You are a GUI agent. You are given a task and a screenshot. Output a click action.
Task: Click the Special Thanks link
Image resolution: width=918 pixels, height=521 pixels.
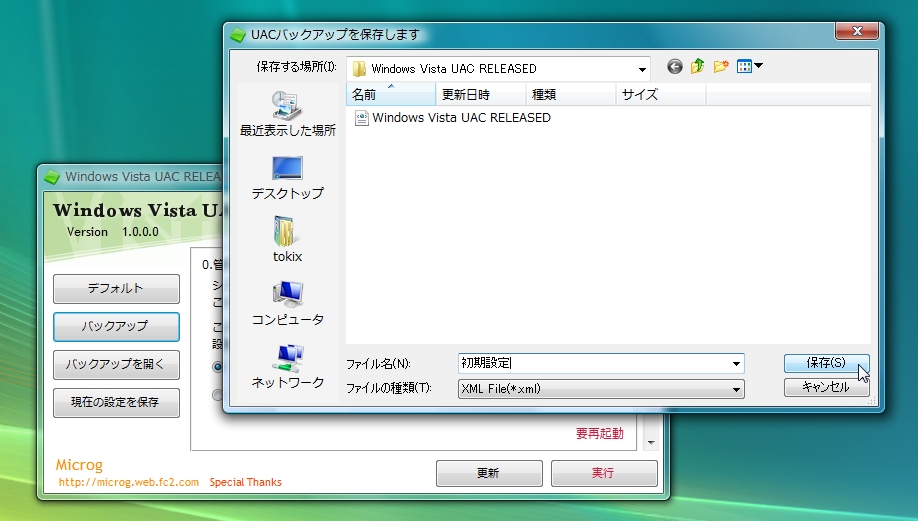(245, 482)
